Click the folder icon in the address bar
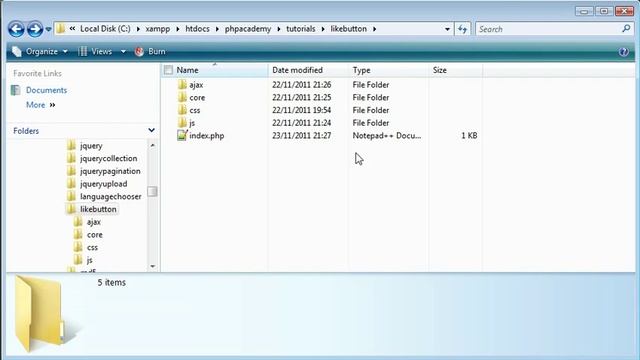The width and height of the screenshot is (640, 360). click(x=60, y=29)
